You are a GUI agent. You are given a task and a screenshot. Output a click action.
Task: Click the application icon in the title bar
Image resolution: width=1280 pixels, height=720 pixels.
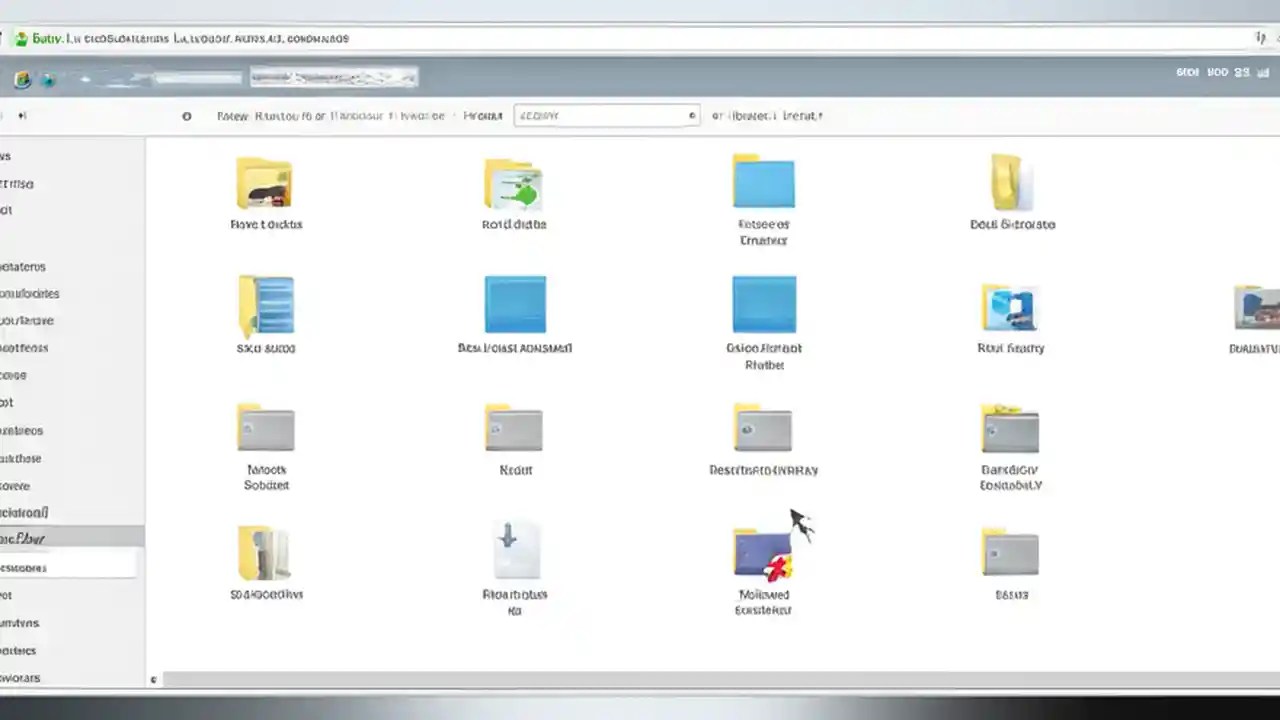tap(21, 38)
